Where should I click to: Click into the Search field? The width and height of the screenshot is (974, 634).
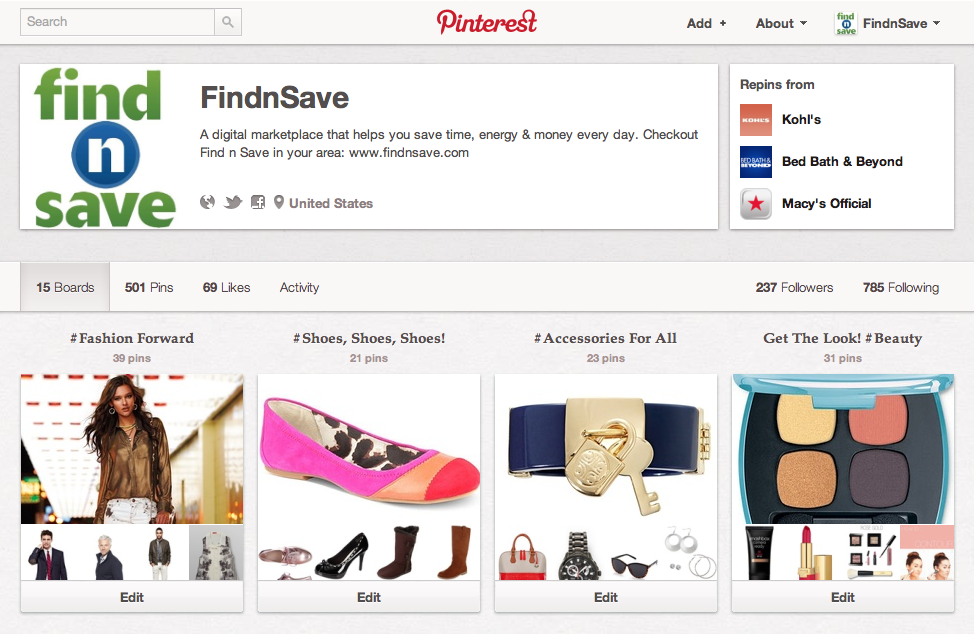(117, 22)
